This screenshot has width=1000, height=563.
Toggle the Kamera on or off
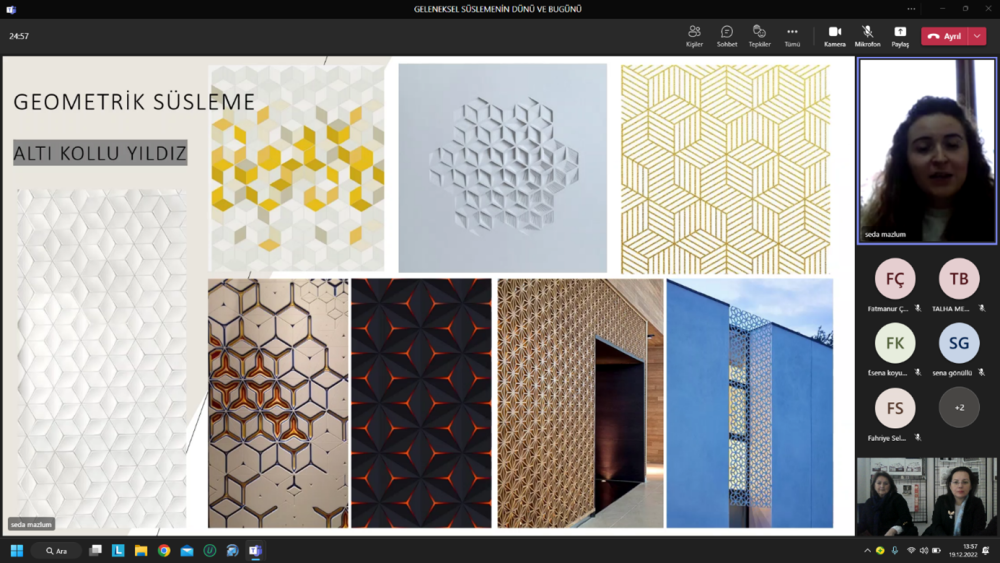[834, 36]
